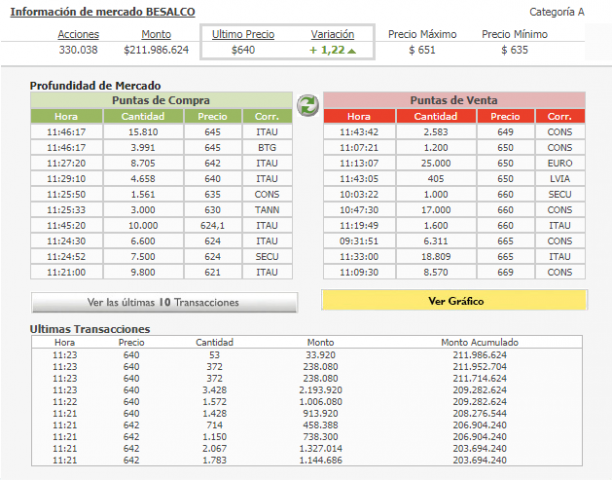Click the minimum price value $ 635
The width and height of the screenshot is (612, 480).
(514, 50)
